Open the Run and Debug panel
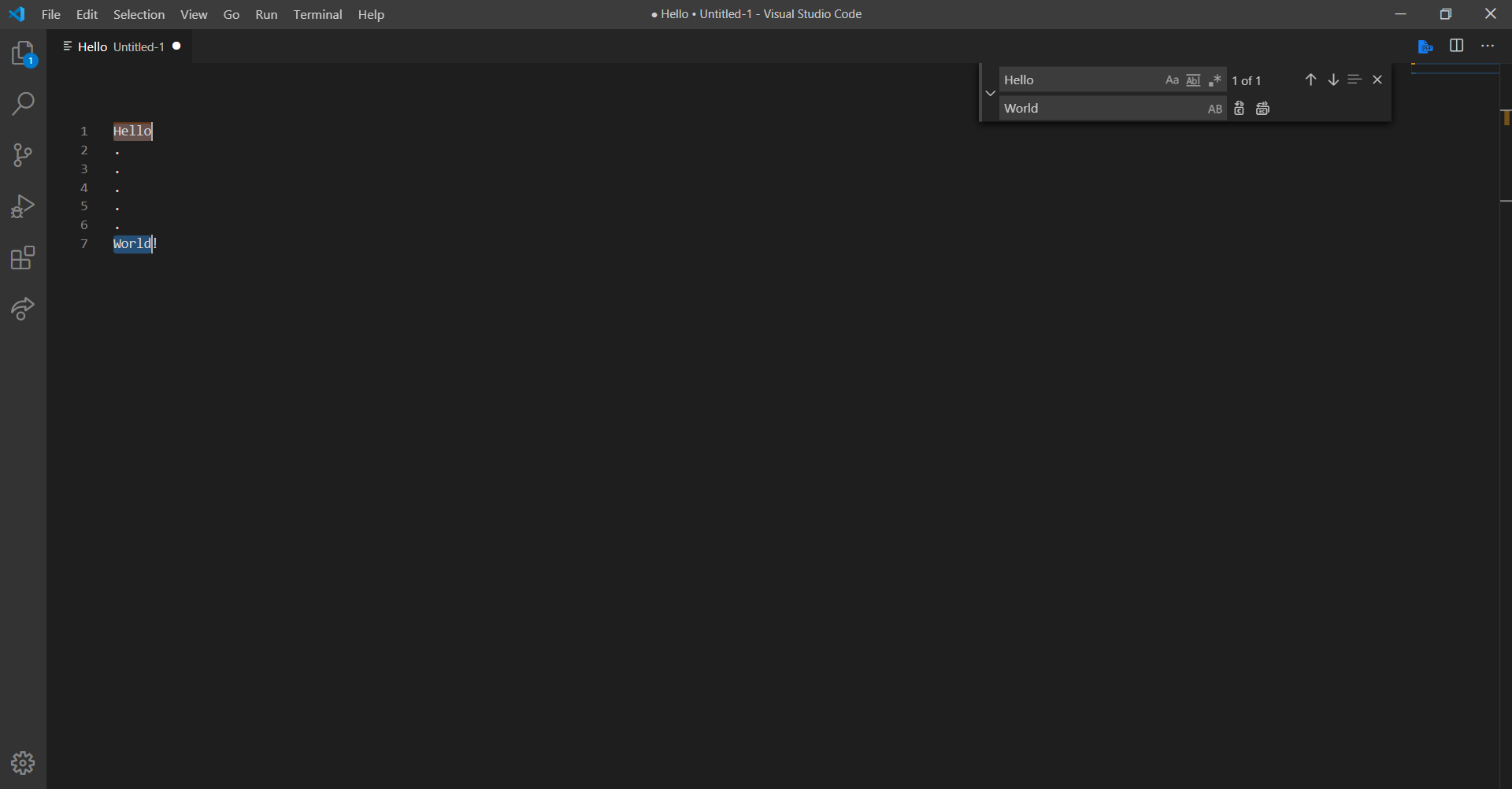Screen dimensions: 1512x789 (23, 206)
